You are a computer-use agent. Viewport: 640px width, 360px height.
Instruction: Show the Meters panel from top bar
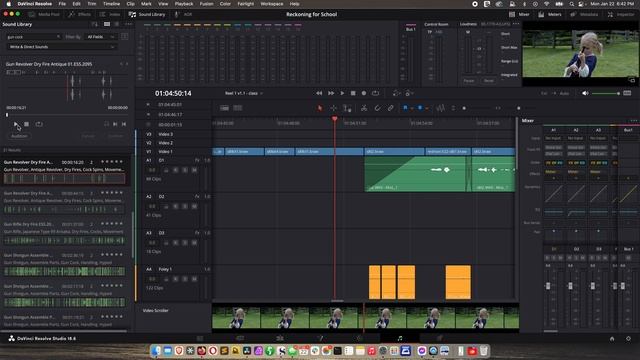550,14
